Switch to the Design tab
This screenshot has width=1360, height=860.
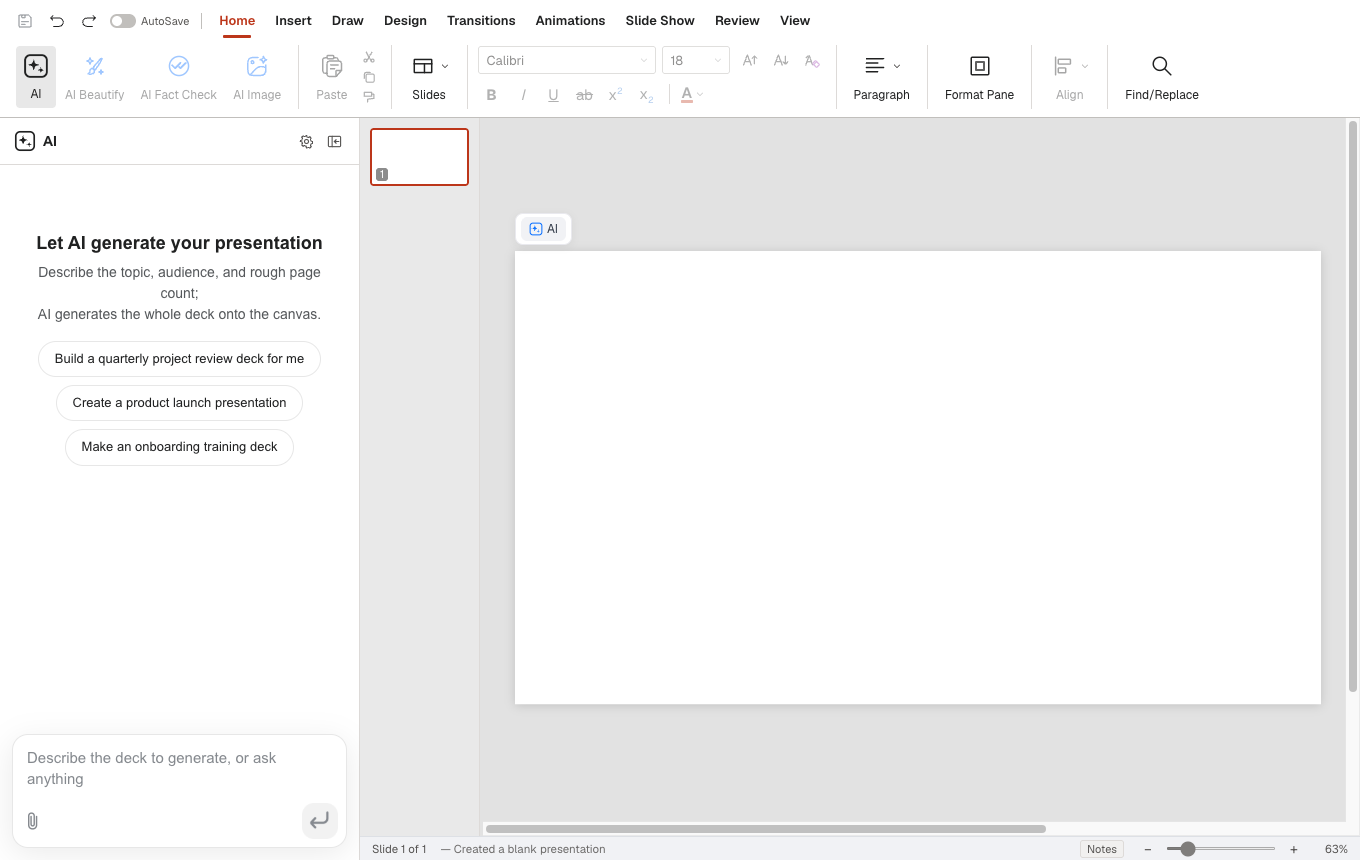[x=405, y=21]
